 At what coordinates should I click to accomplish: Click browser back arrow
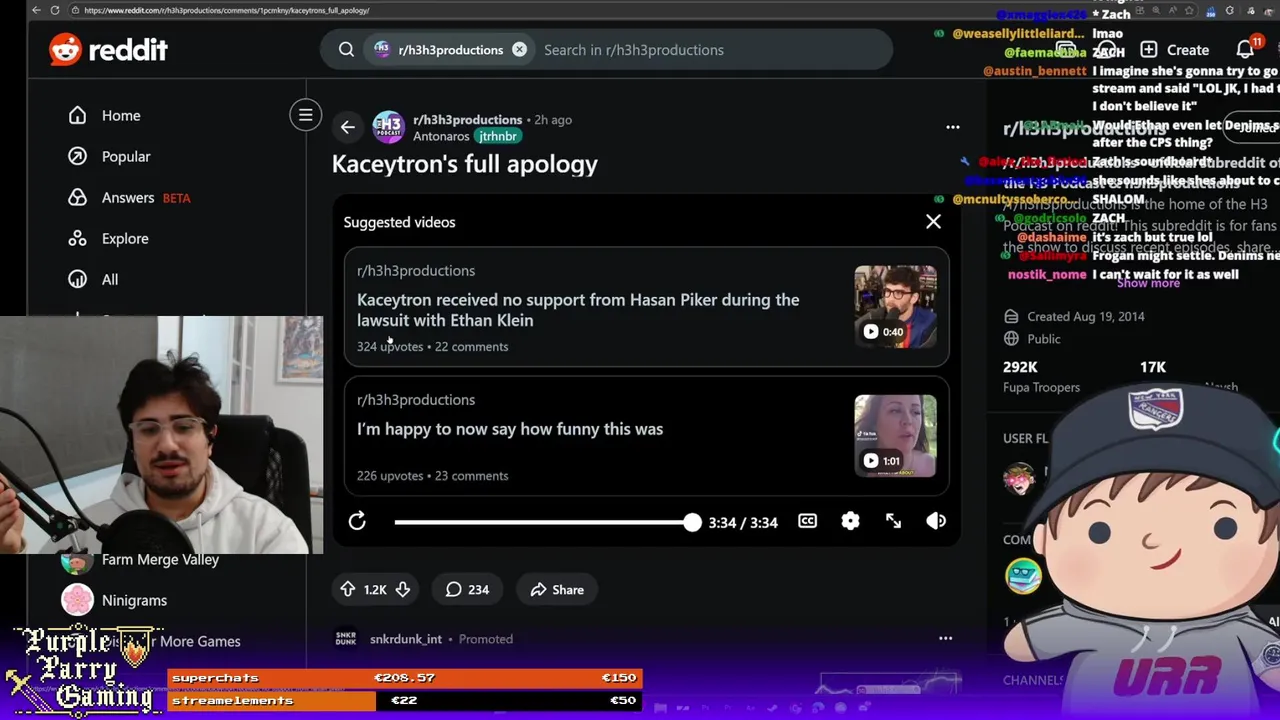click(x=36, y=10)
